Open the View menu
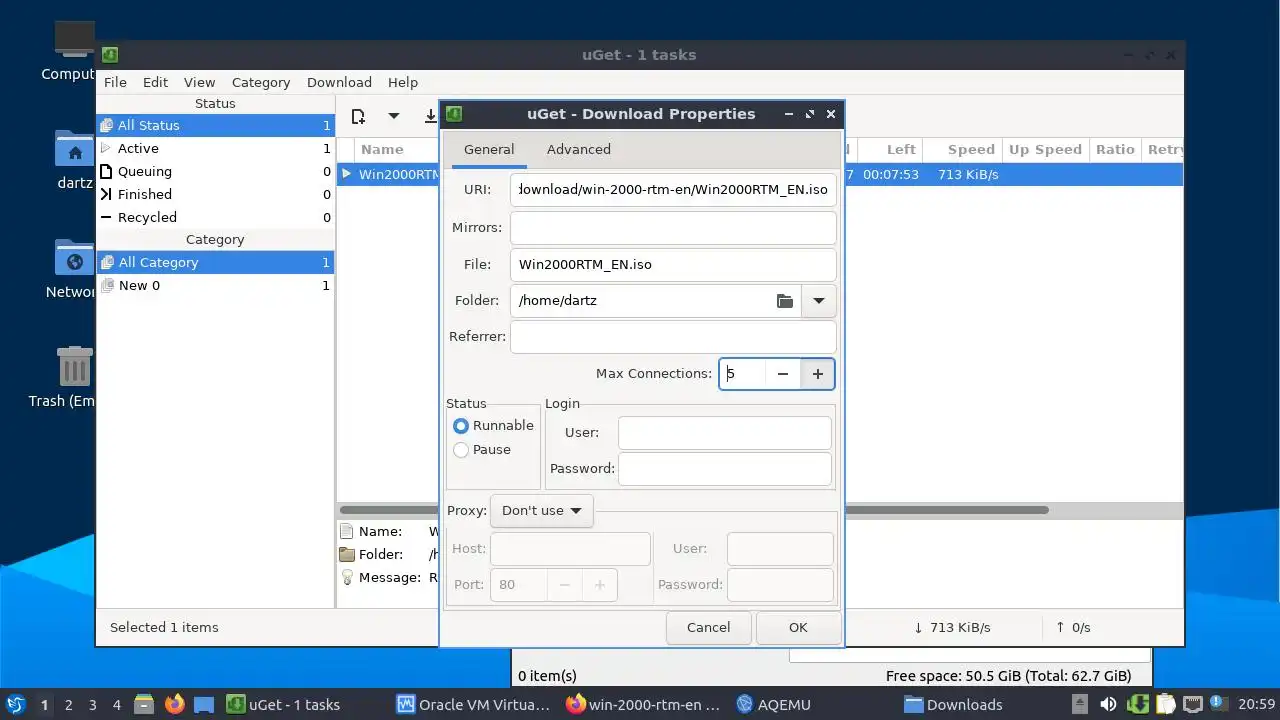 (x=199, y=83)
